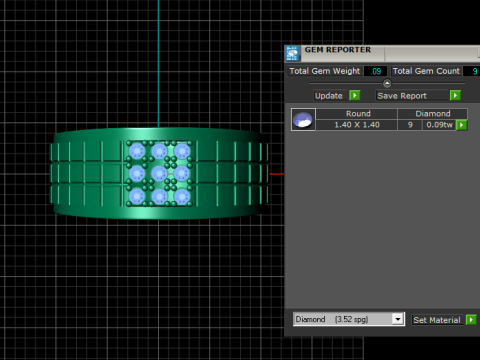Select the bottom-right gem on the ring
480x360 pixels.
click(182, 197)
